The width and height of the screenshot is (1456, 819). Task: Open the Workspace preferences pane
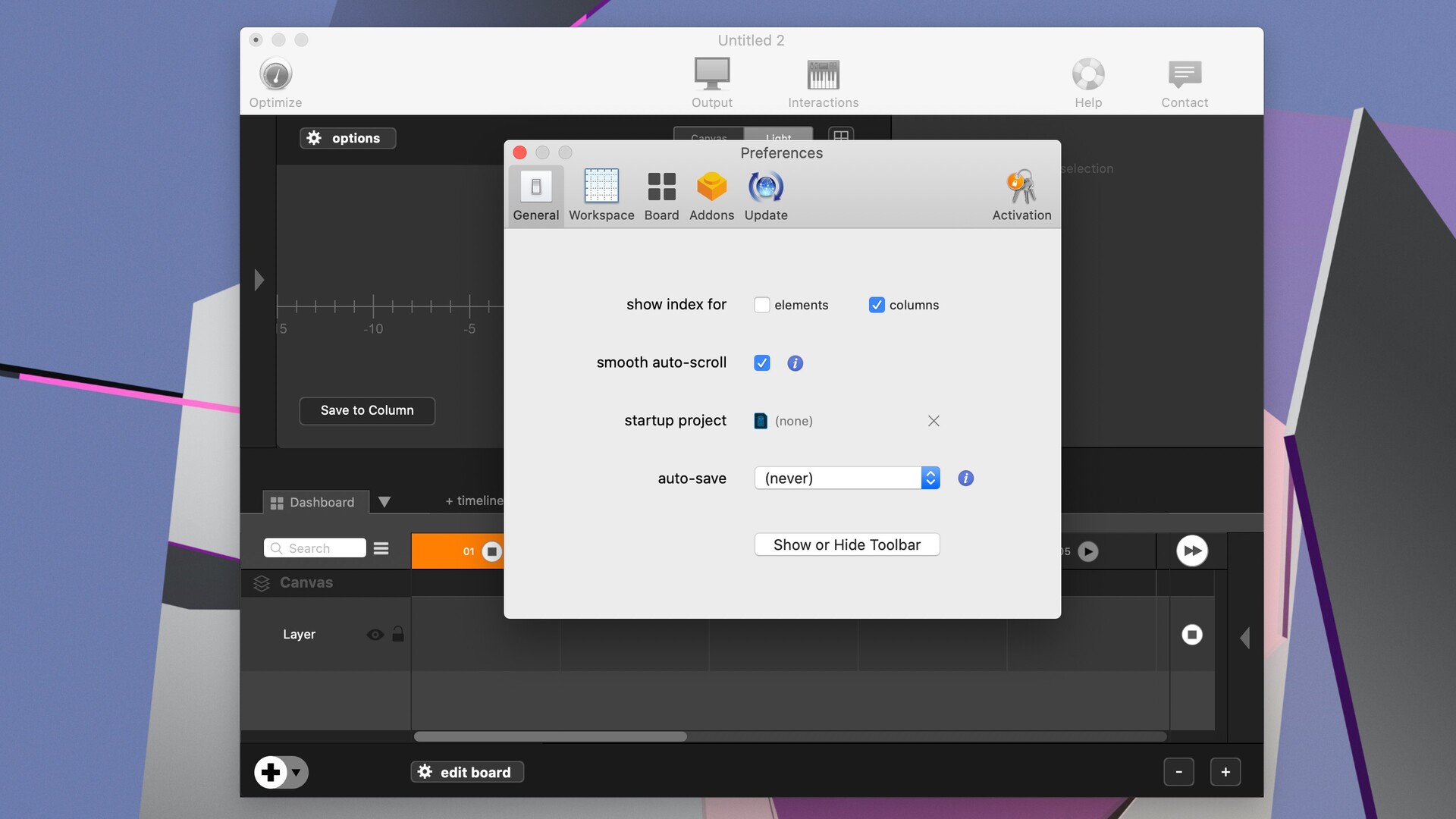(x=601, y=195)
